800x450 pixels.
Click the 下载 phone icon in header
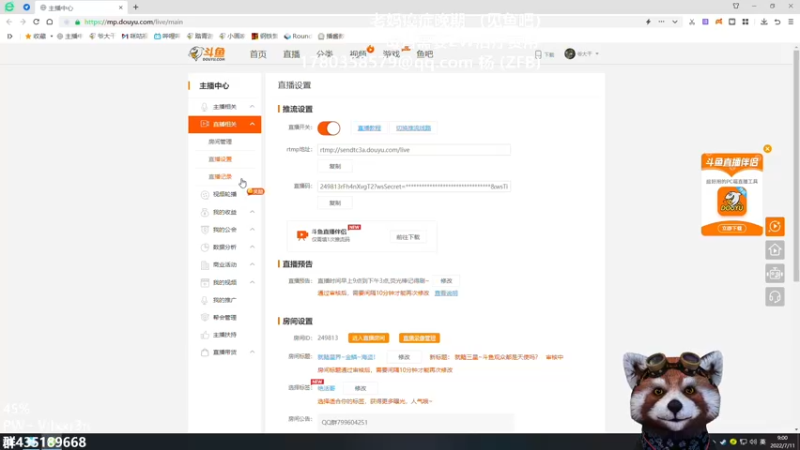[x=538, y=54]
